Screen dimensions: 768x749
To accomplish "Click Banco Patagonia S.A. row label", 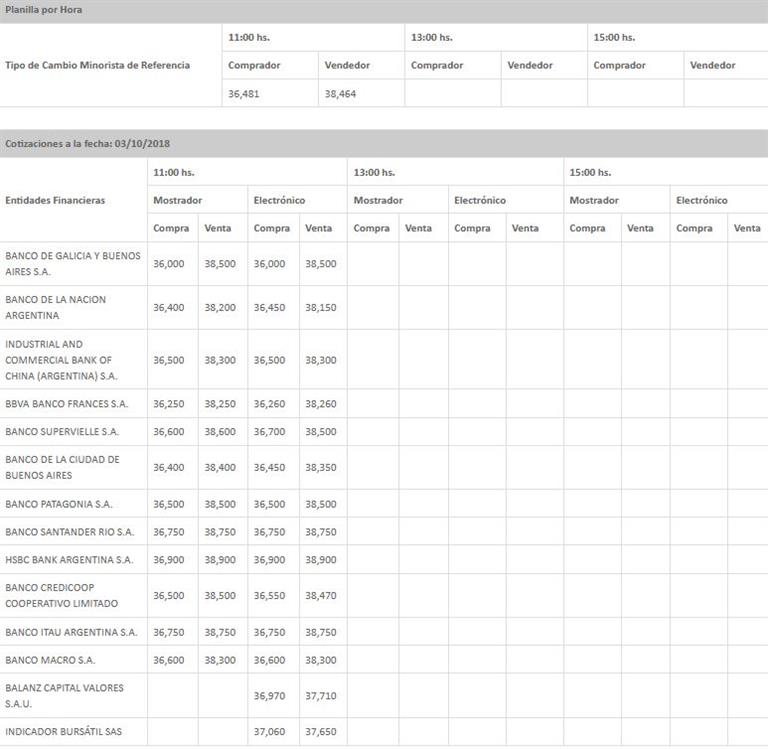I will coord(59,504).
